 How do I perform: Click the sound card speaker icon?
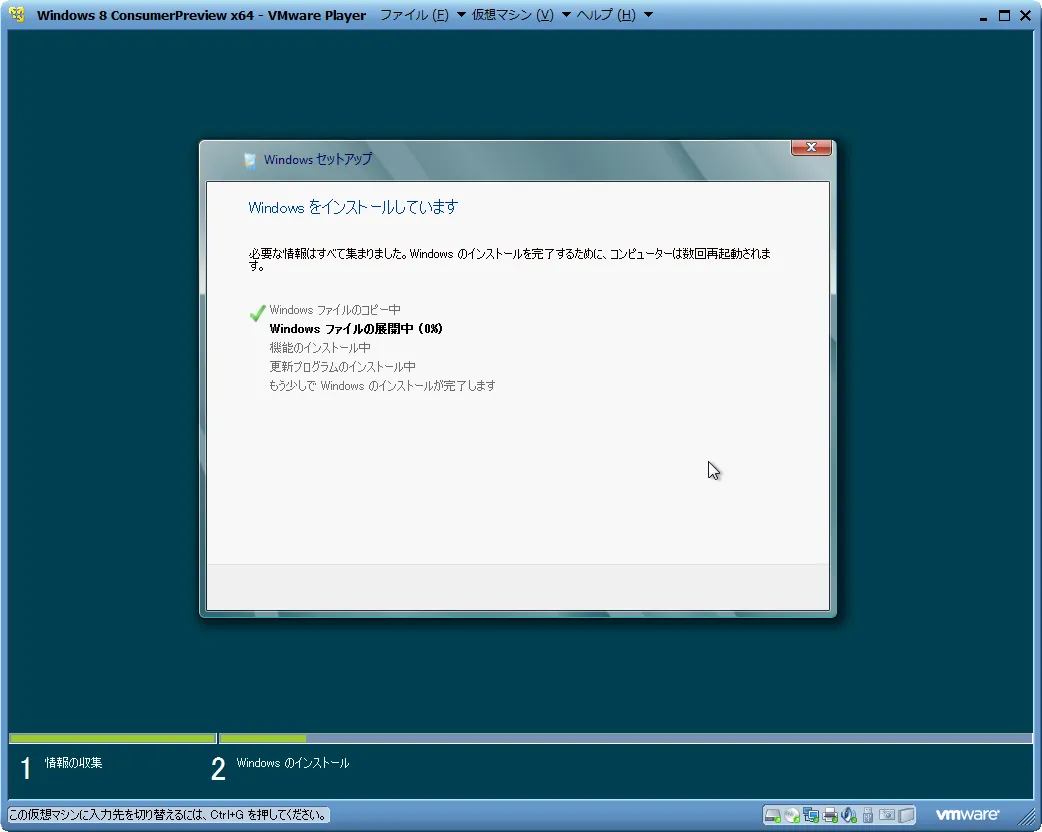[848, 815]
